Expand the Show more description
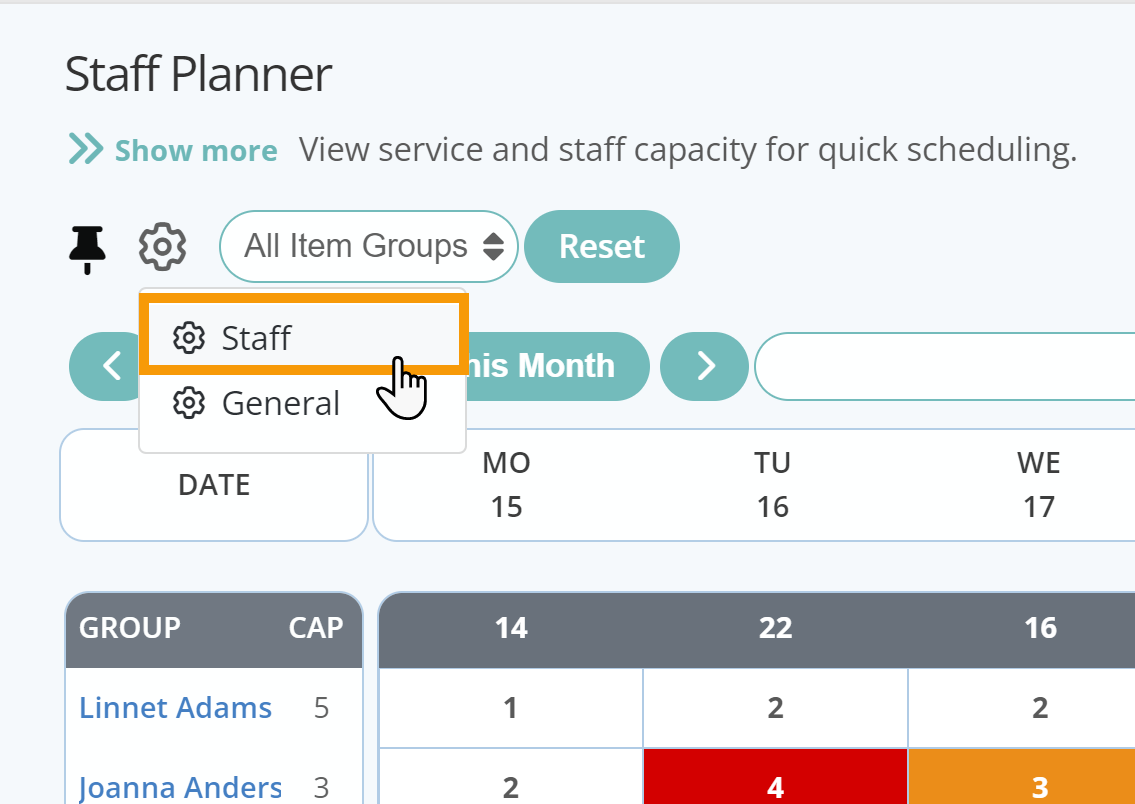The height and width of the screenshot is (804, 1135). pos(196,150)
